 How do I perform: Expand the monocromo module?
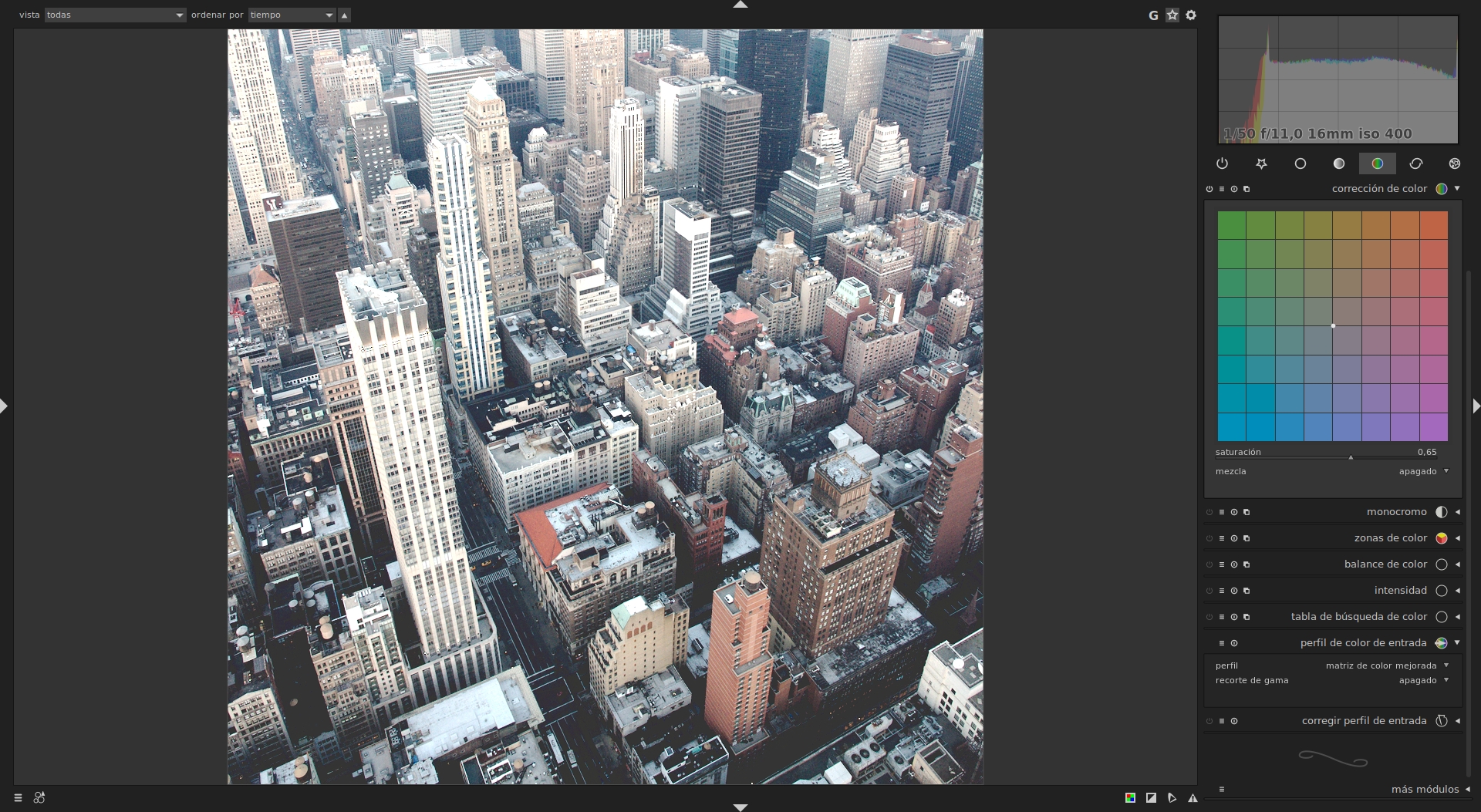[1457, 512]
